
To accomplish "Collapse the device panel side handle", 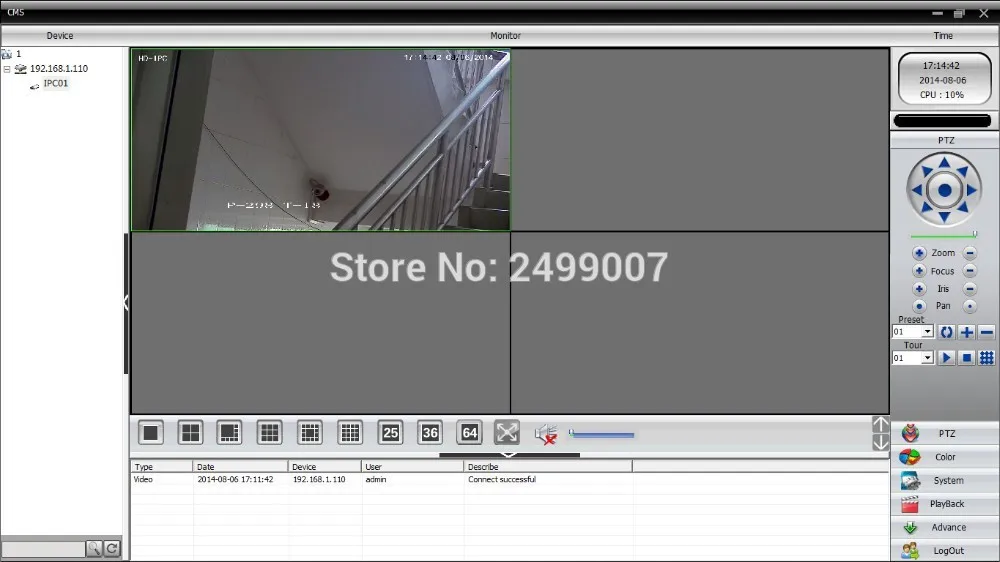I will [126, 303].
